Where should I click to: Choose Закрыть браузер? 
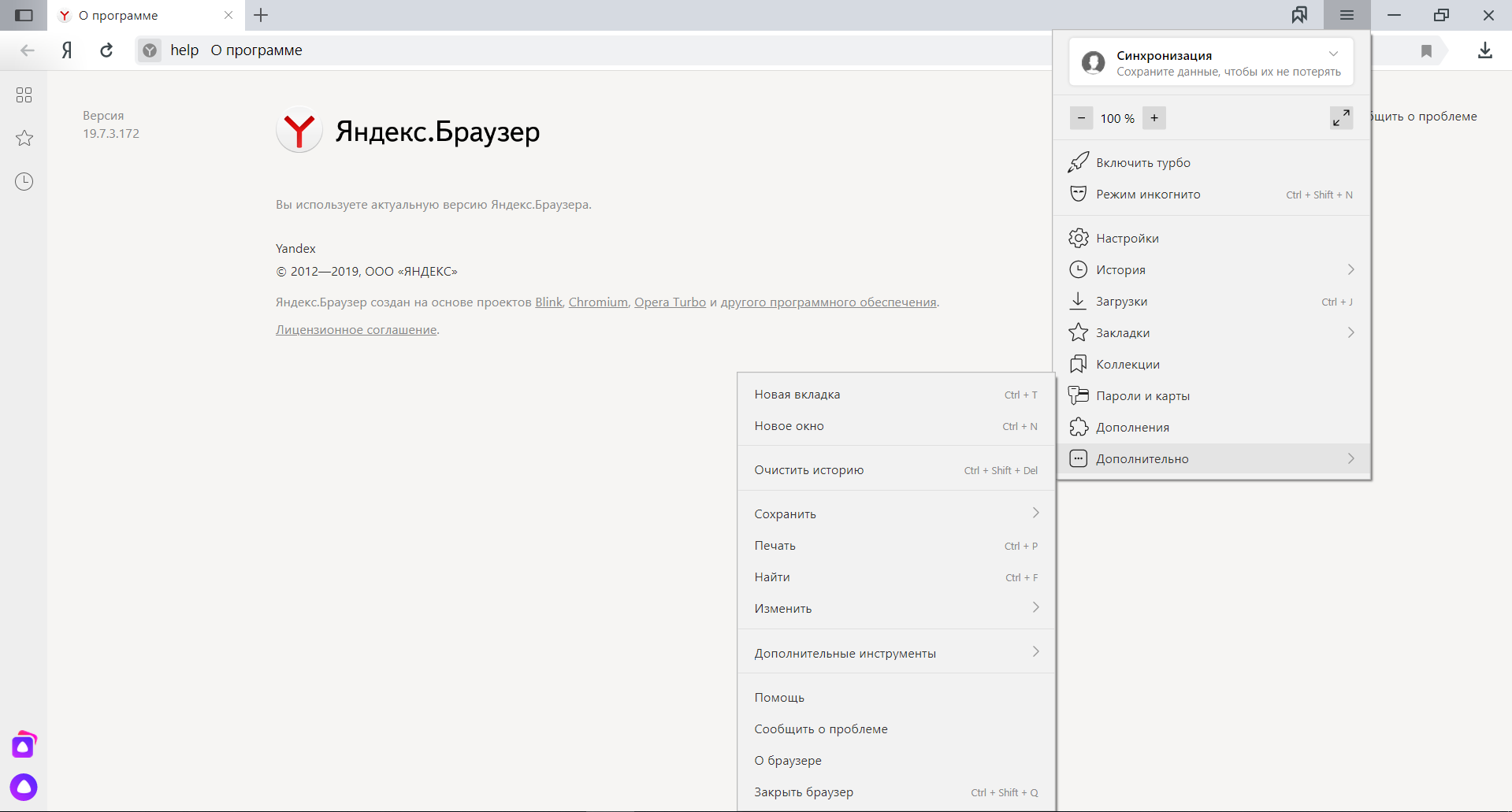point(896,792)
